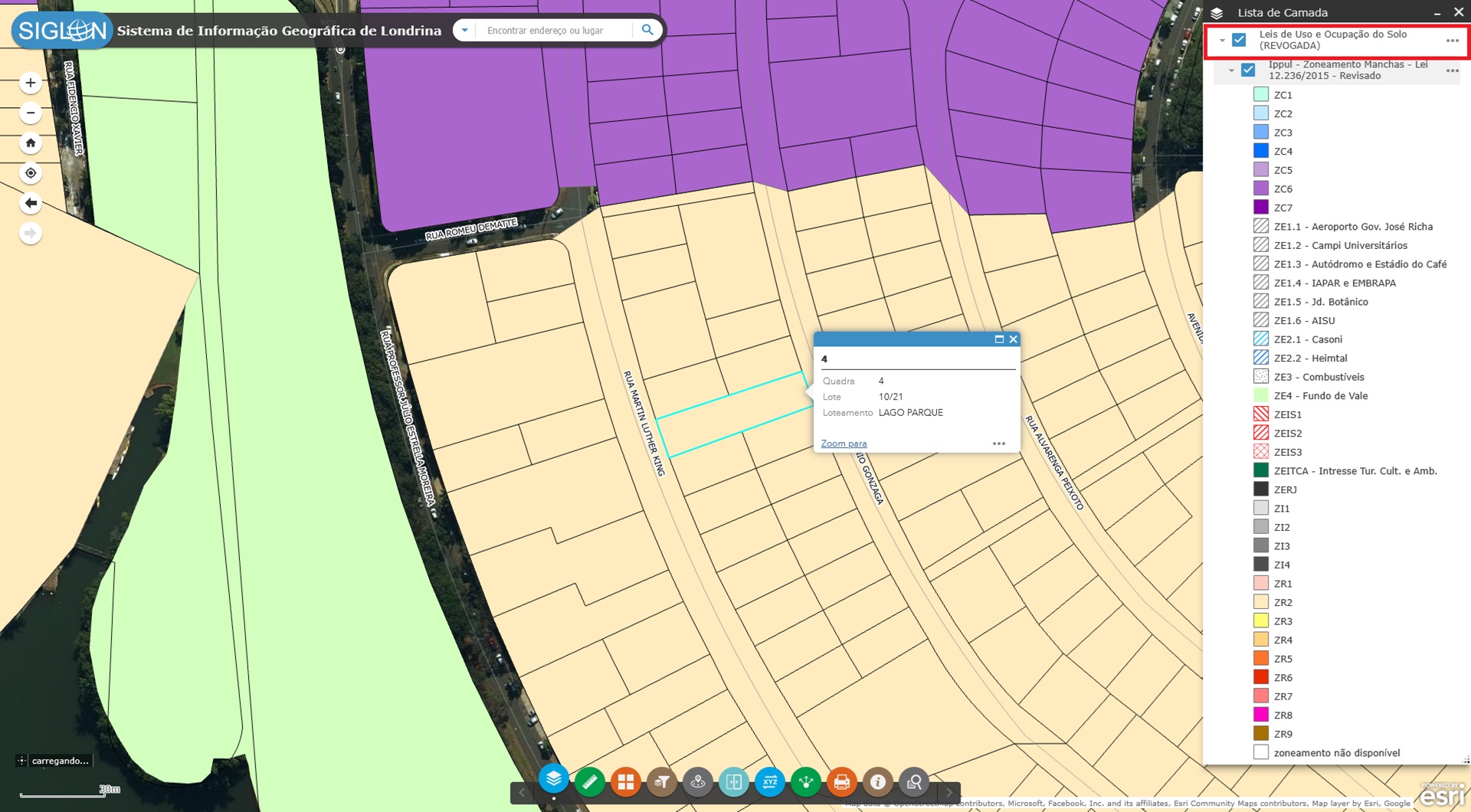The image size is (1471, 812).
Task: Open search source dropdown arrow
Action: [x=464, y=30]
